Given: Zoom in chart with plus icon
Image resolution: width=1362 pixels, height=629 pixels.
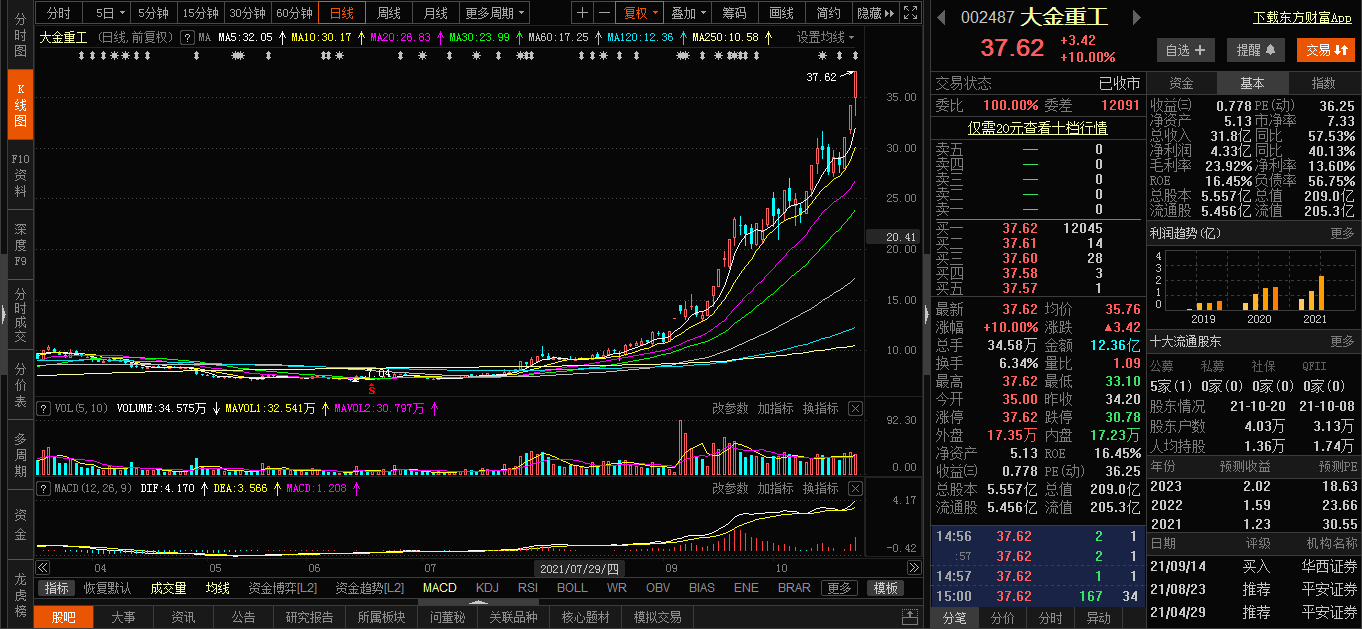Looking at the screenshot, I should click(x=583, y=13).
